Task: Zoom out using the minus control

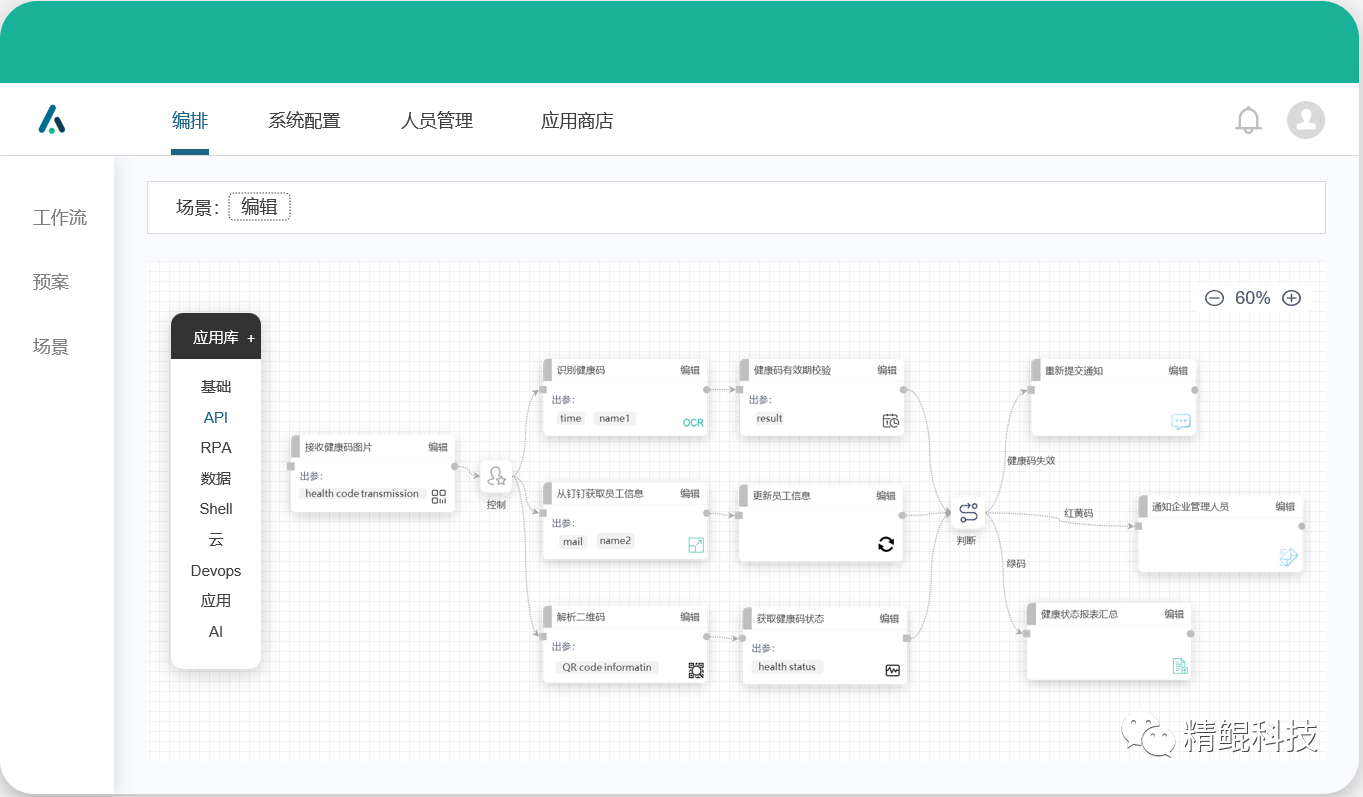Action: point(1215,297)
